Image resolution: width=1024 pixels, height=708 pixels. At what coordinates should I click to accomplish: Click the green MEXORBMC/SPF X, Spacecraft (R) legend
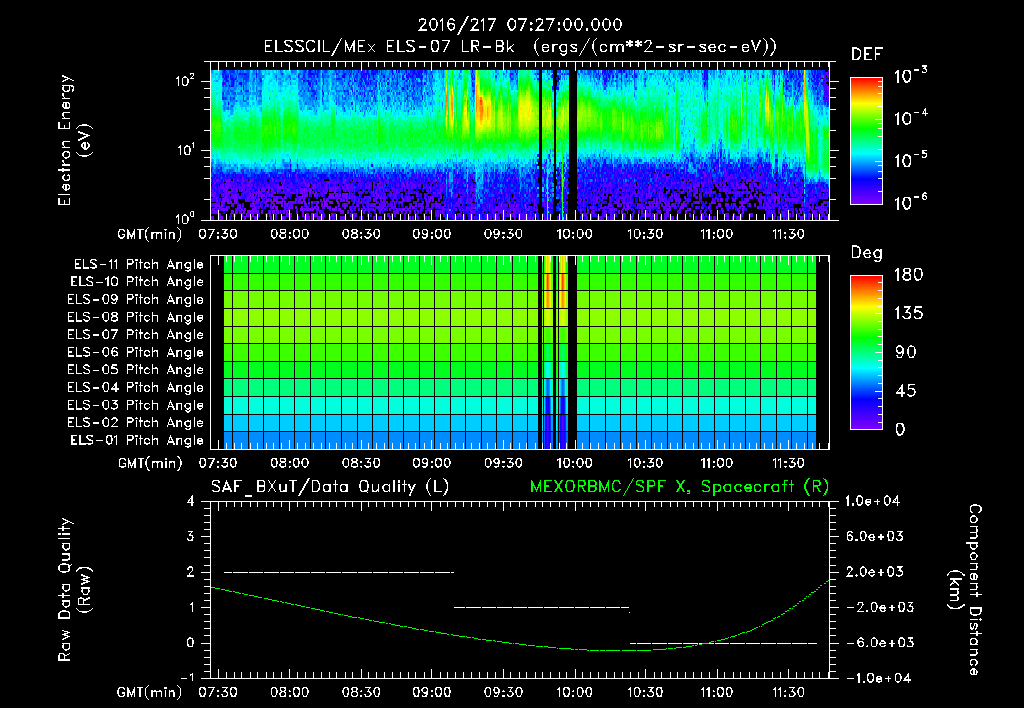[x=679, y=487]
